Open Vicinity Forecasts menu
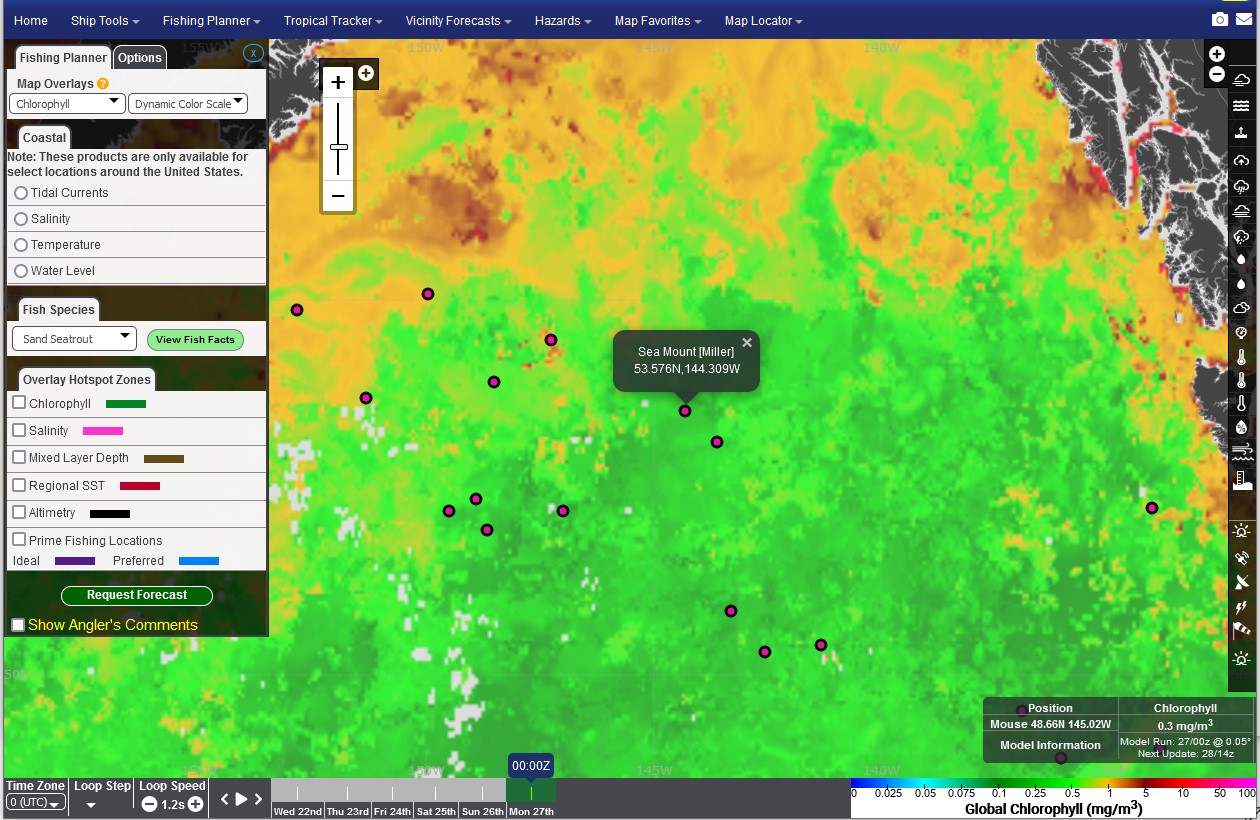The width and height of the screenshot is (1260, 820). tap(458, 21)
